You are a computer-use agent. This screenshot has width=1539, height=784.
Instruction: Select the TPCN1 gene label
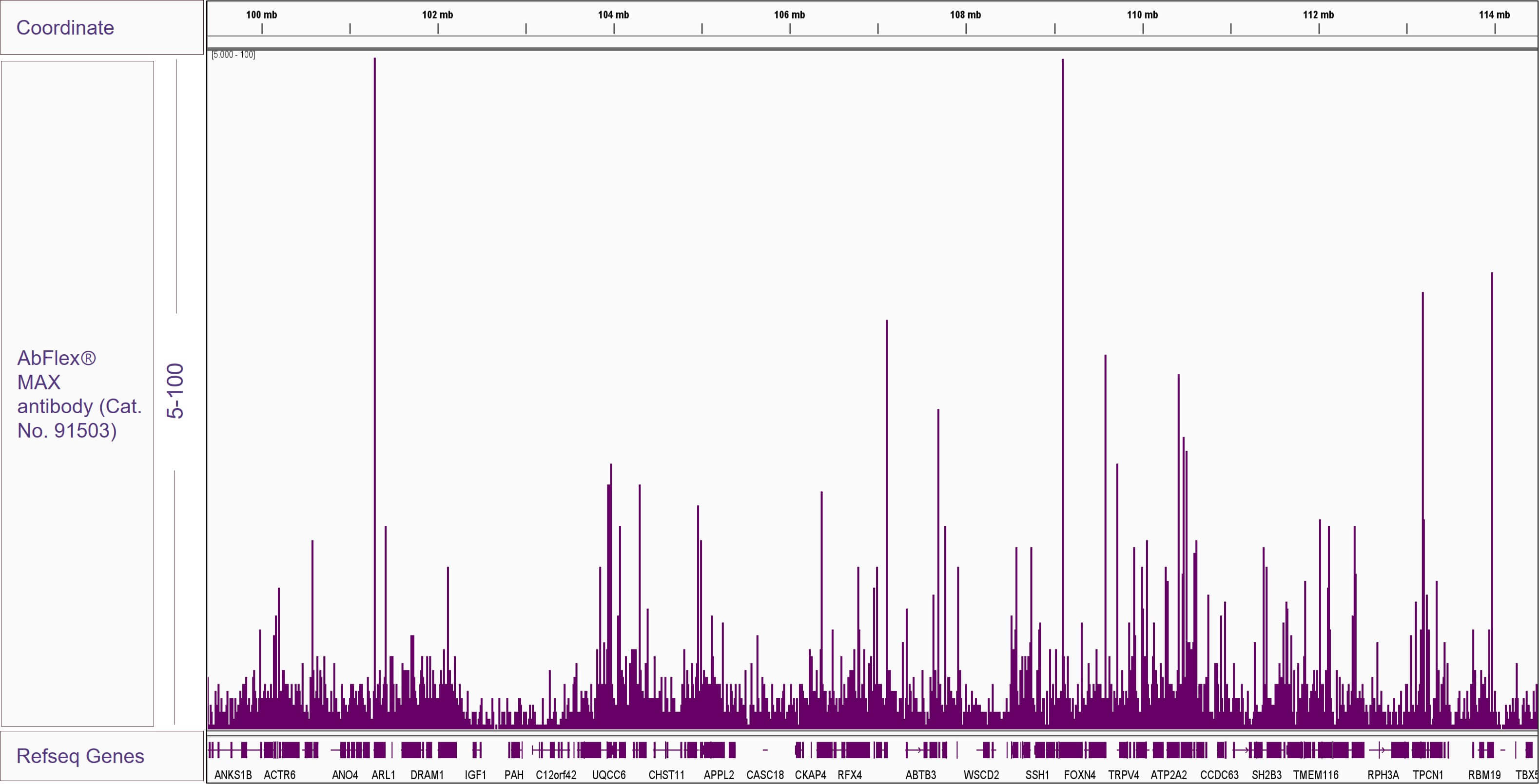click(x=1428, y=774)
